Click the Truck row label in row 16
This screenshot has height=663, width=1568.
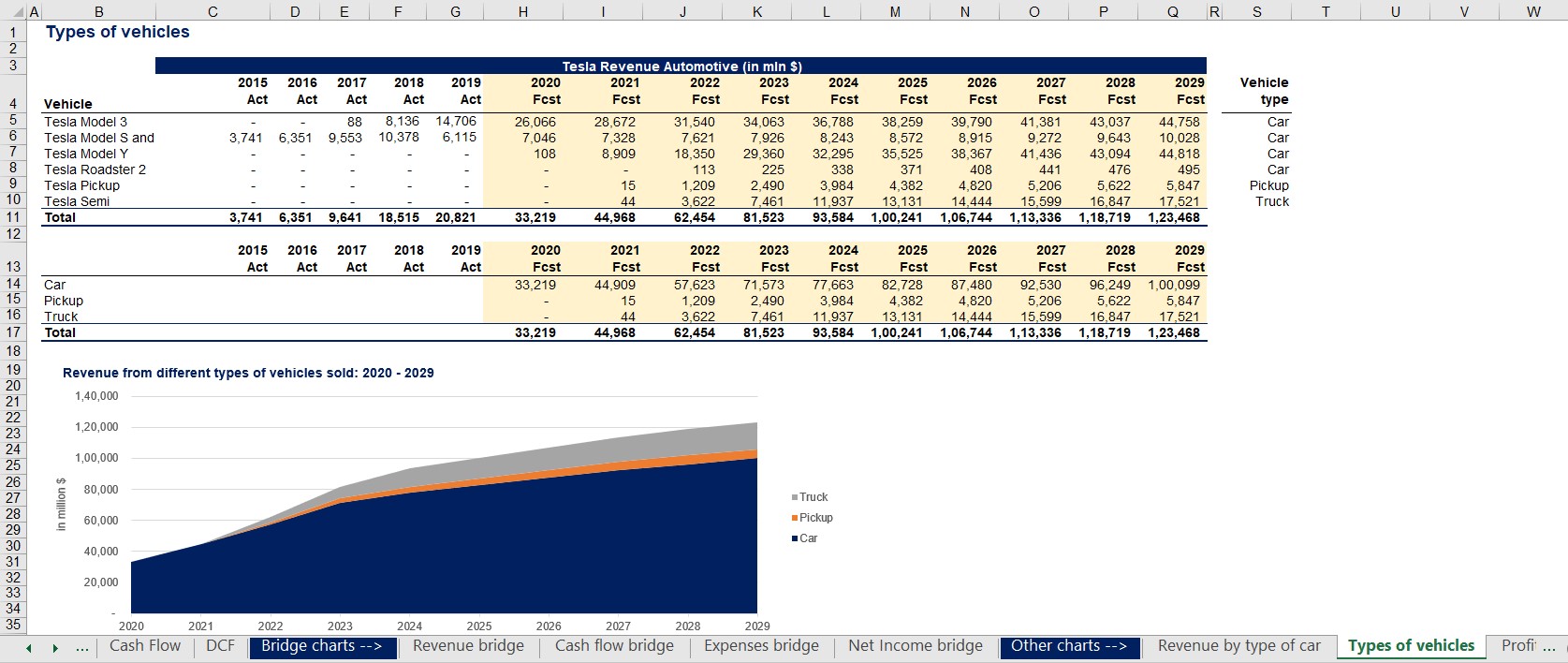coord(61,317)
